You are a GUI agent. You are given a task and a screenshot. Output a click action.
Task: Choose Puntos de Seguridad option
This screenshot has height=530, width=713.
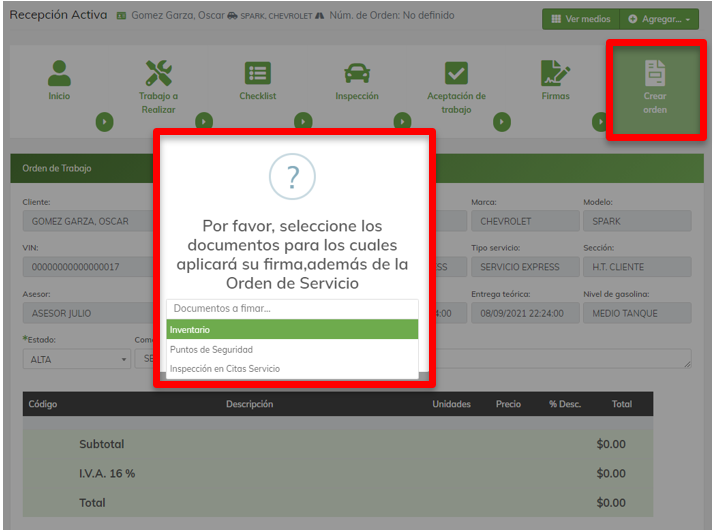point(291,350)
